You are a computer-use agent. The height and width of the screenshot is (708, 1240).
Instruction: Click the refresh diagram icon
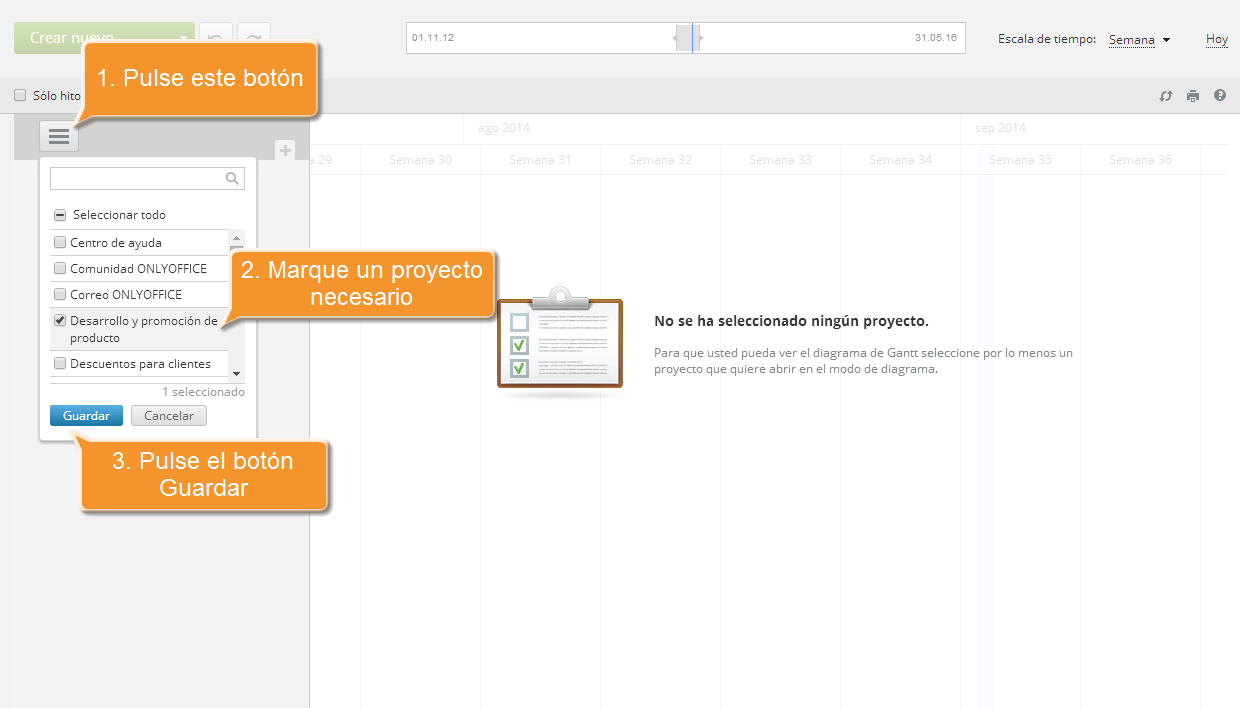tap(1166, 96)
